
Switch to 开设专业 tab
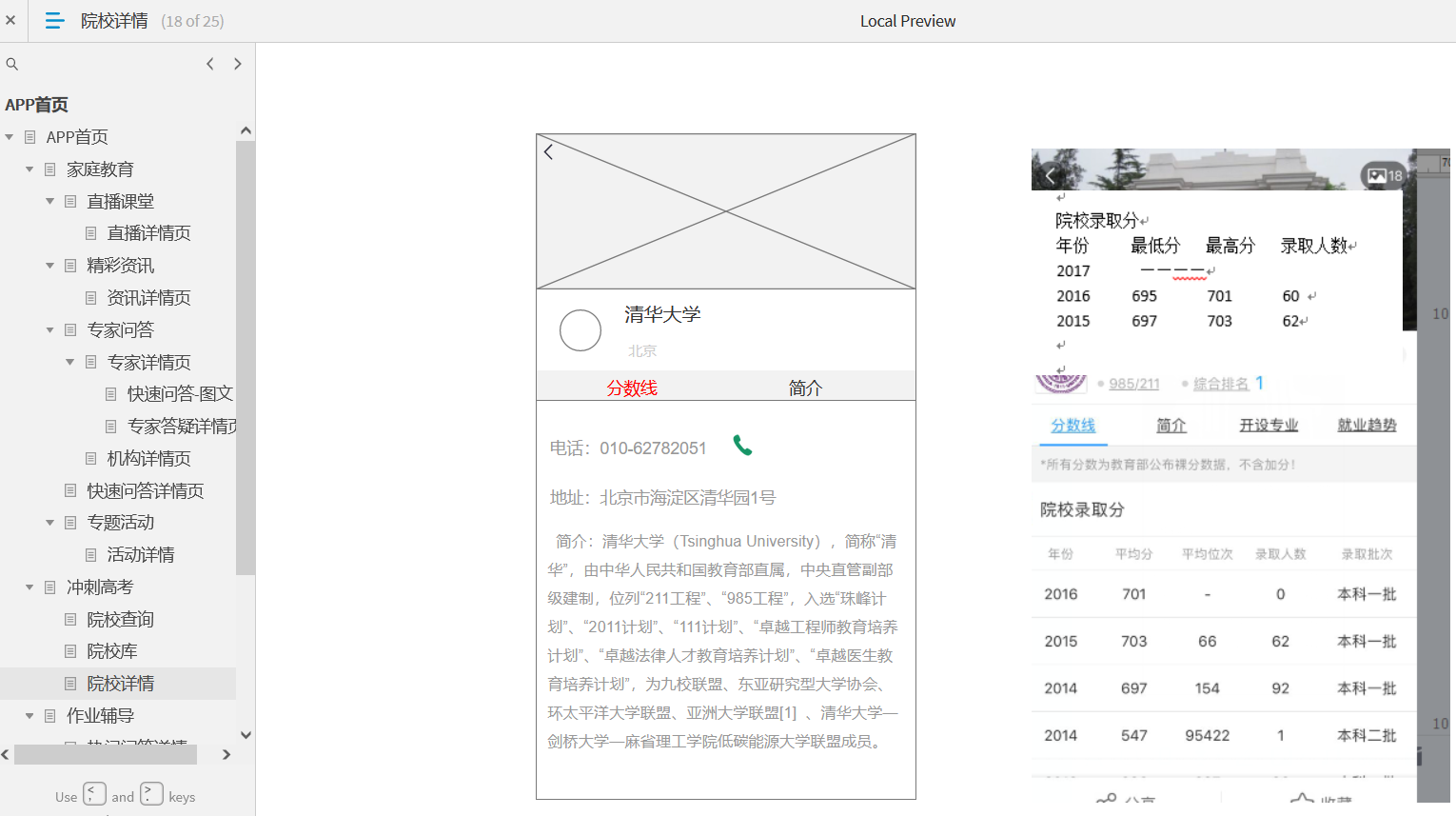click(1269, 426)
